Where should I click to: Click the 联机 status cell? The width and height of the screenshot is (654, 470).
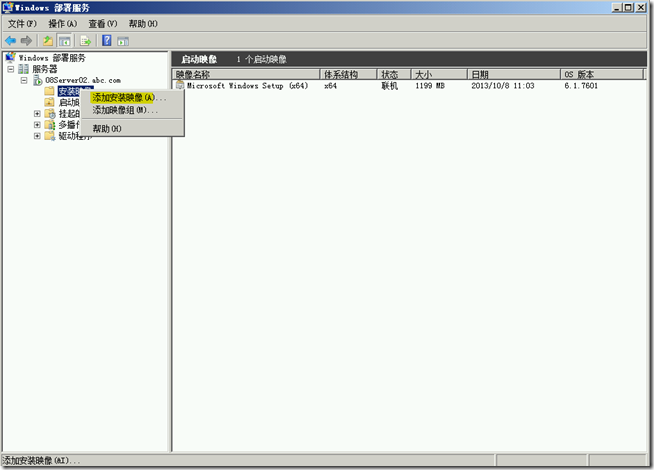pyautogui.click(x=390, y=85)
